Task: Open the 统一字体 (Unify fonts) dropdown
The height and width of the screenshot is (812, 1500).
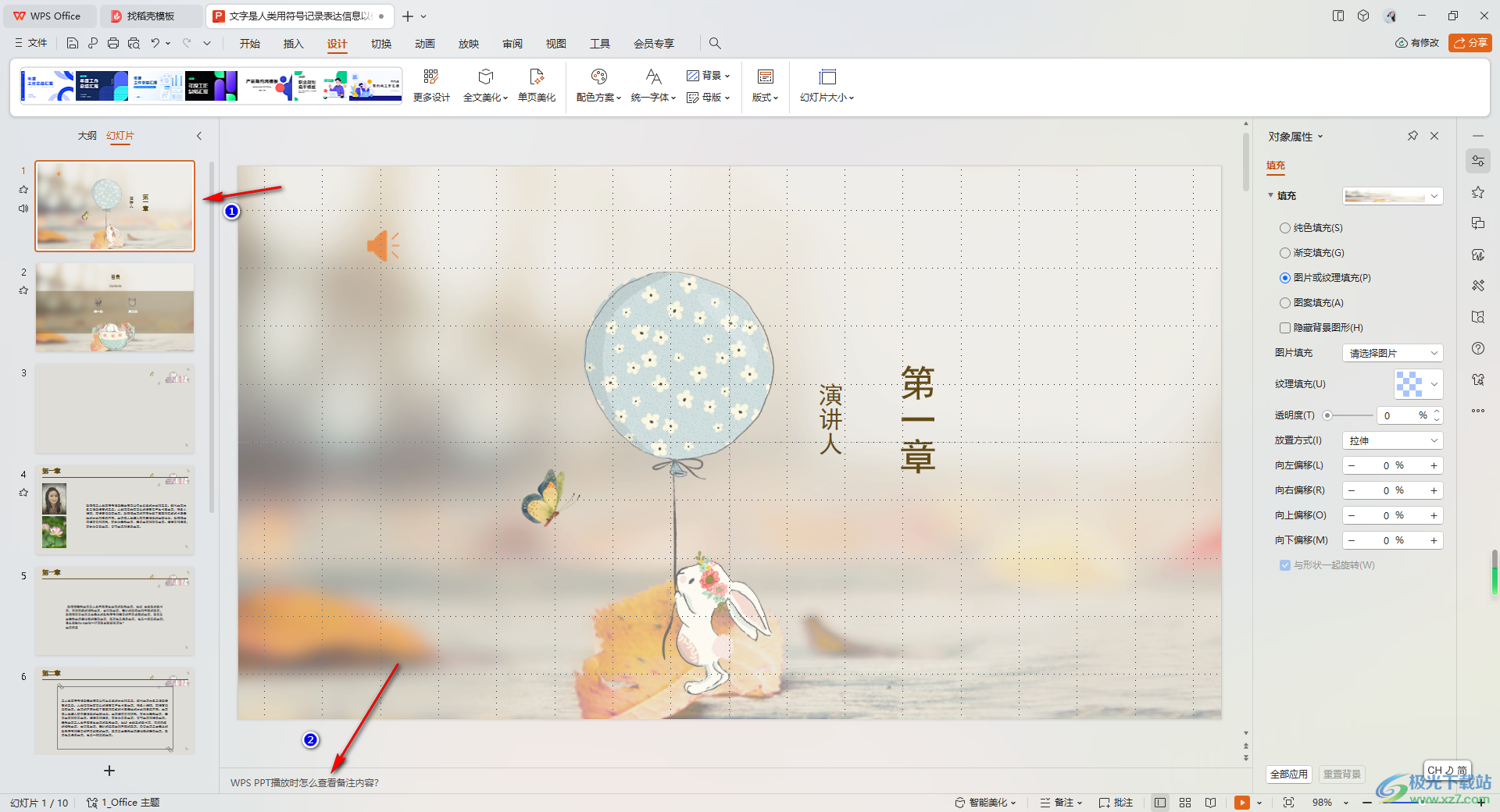Action: (653, 86)
